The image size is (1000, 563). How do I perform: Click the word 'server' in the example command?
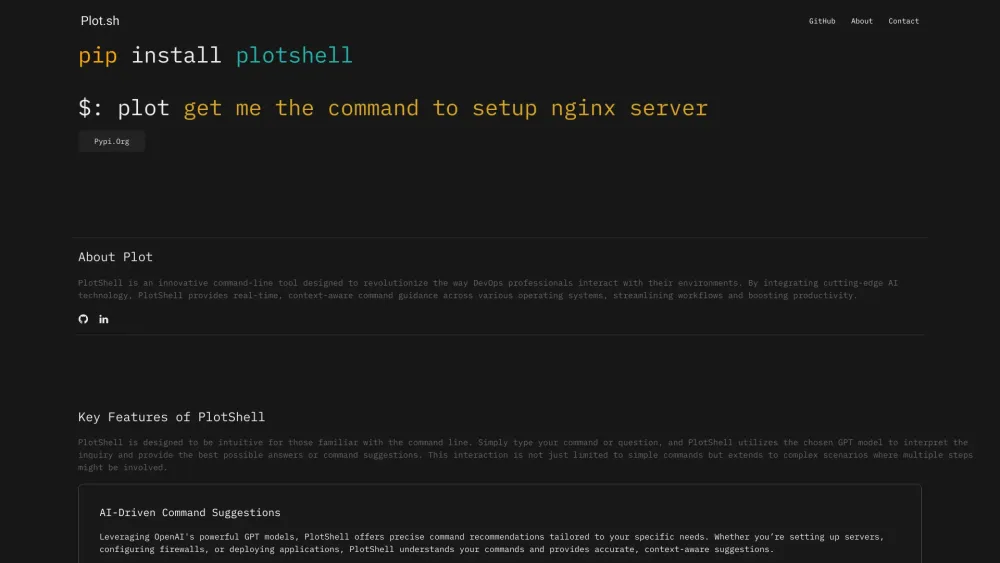coord(668,108)
